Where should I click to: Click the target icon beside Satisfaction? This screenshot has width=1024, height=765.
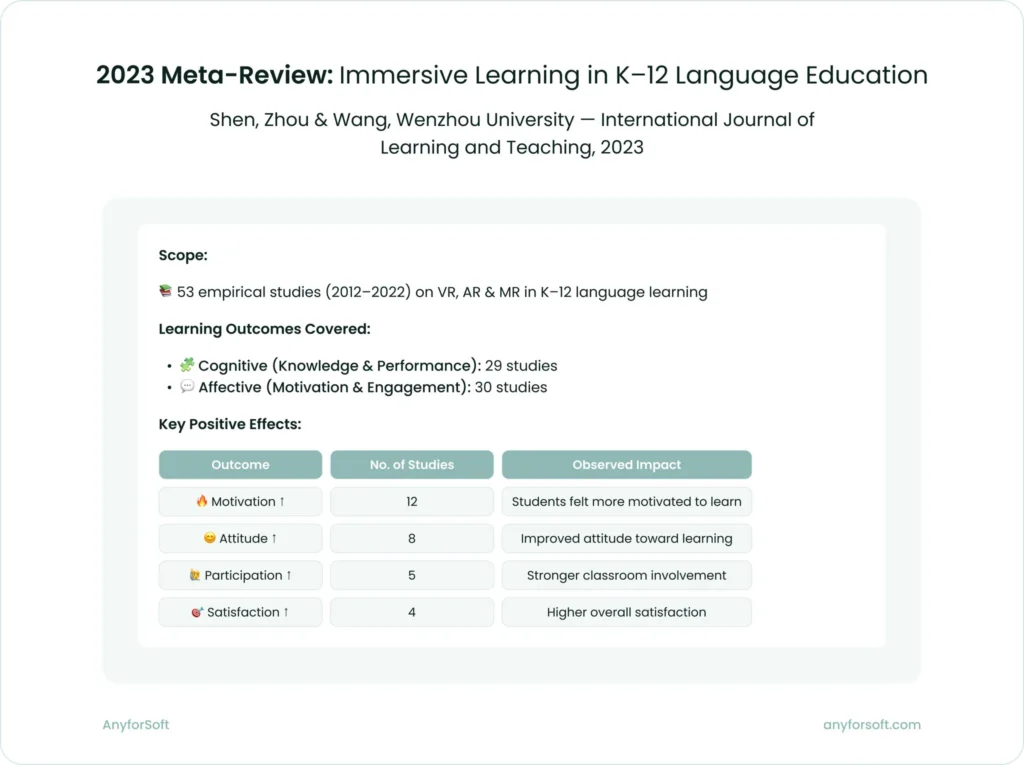[196, 612]
